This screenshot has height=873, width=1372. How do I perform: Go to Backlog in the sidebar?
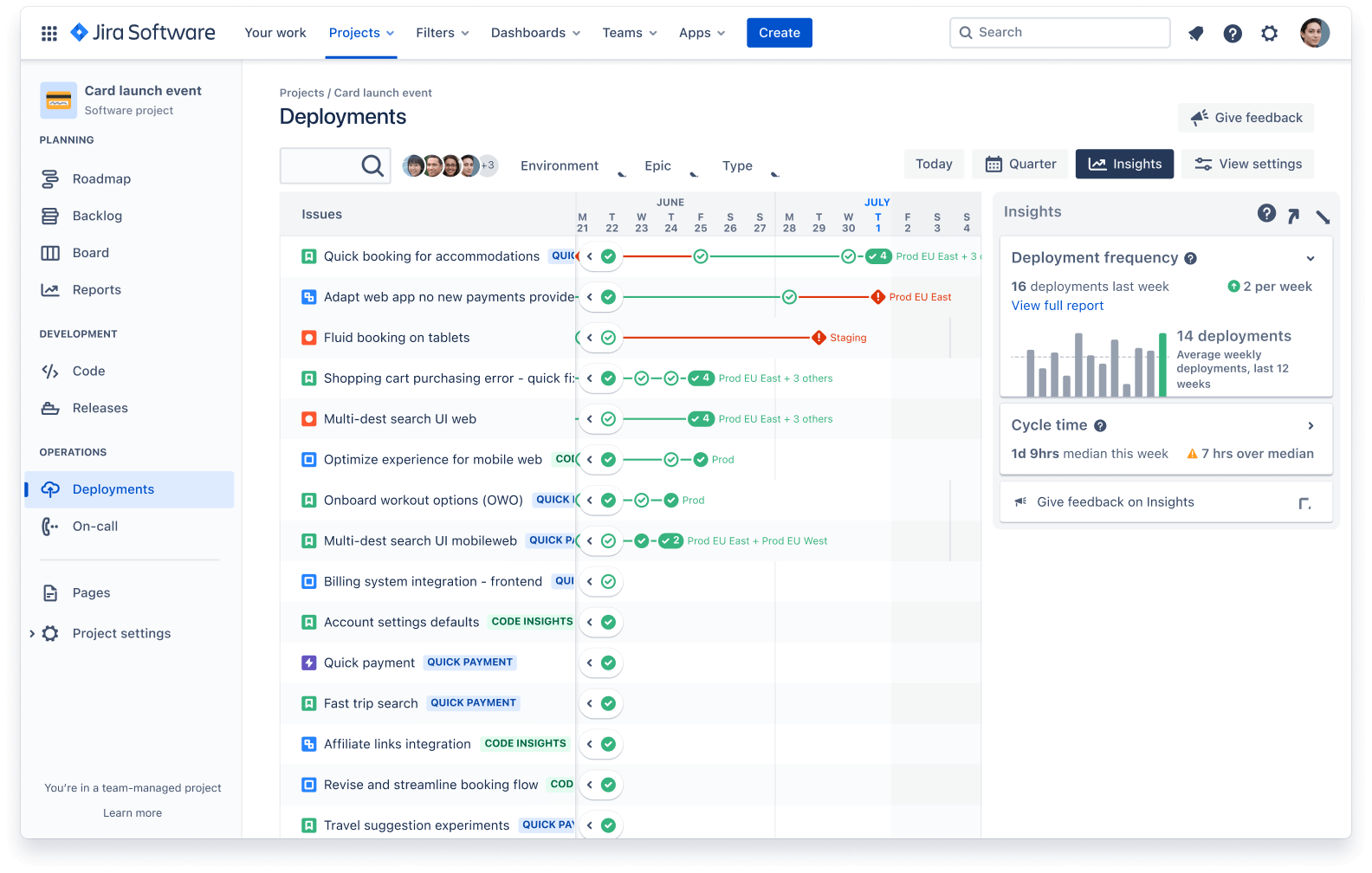click(x=97, y=216)
